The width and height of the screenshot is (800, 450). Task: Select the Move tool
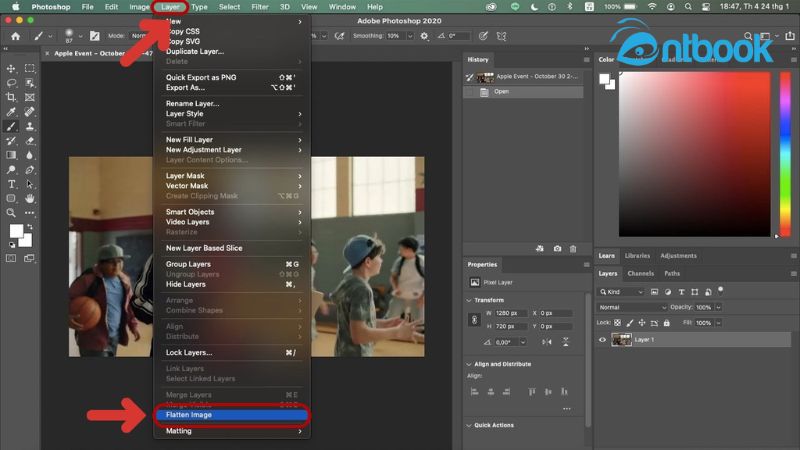point(11,68)
